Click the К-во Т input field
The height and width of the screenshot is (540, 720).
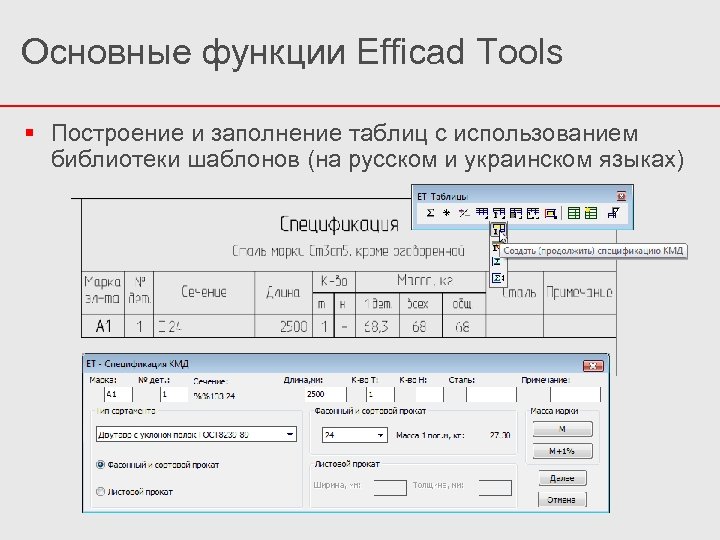[380, 394]
